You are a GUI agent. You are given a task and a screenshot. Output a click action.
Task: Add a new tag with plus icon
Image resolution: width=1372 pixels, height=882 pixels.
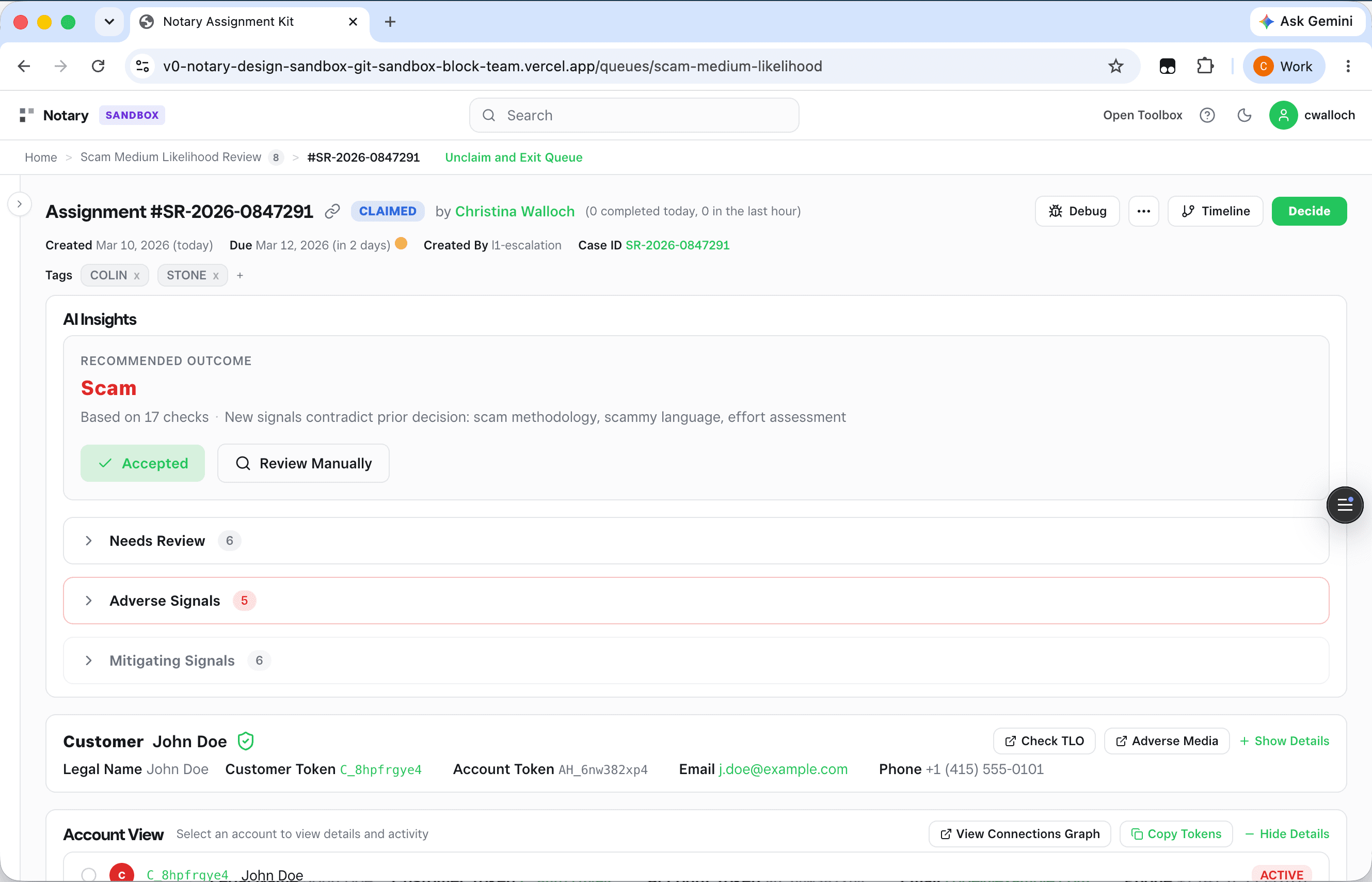coord(240,275)
